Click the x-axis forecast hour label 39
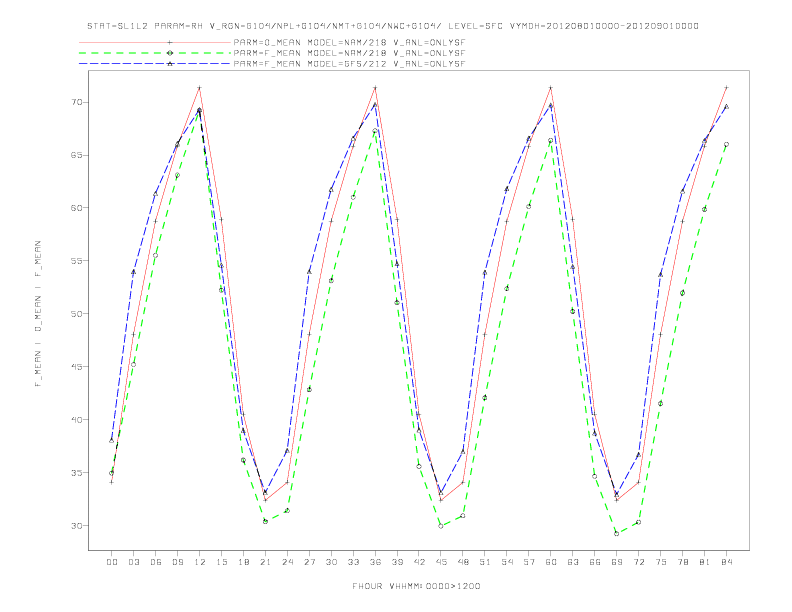Screen dimensions: 792x612 point(397,562)
